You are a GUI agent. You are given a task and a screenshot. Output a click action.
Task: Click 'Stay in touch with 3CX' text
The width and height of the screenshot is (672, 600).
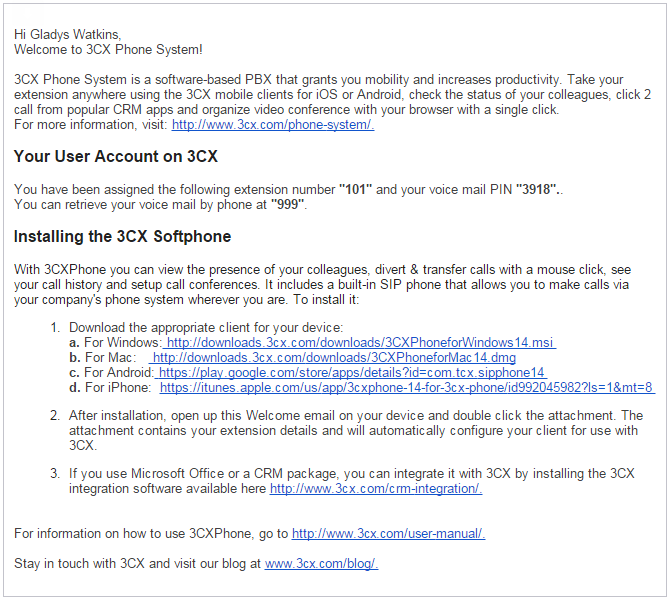point(80,564)
